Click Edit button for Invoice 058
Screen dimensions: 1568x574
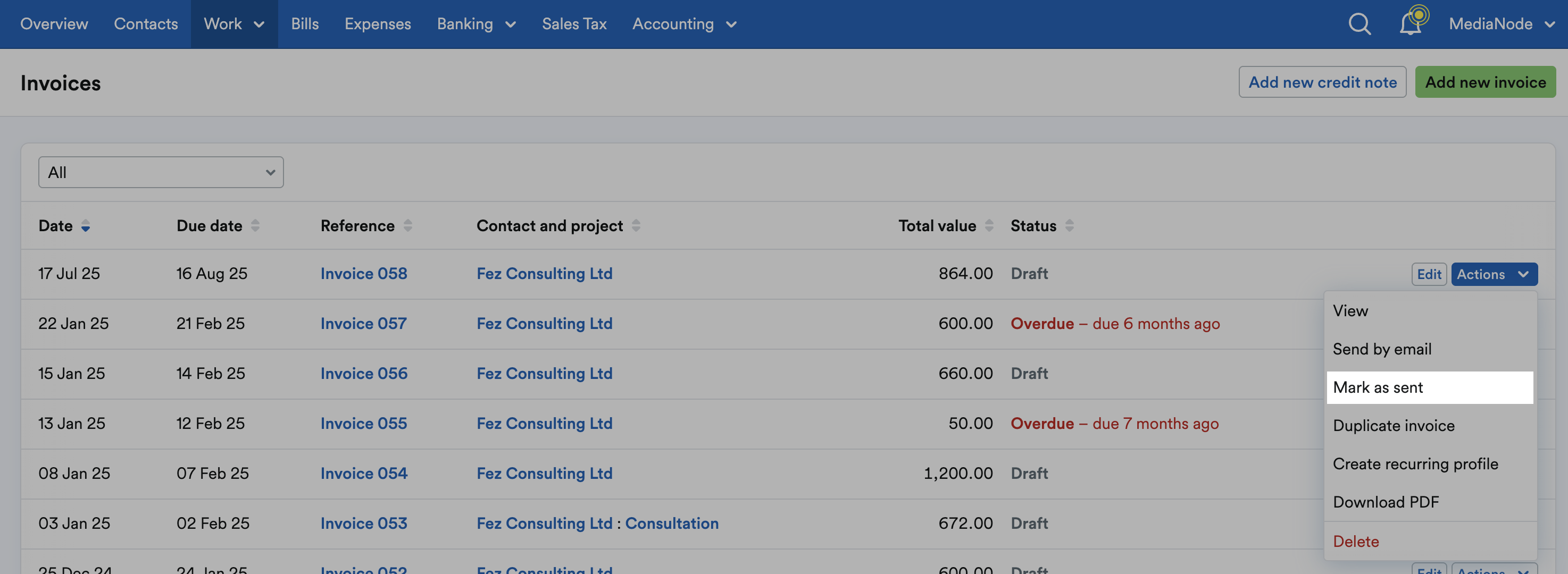point(1429,274)
